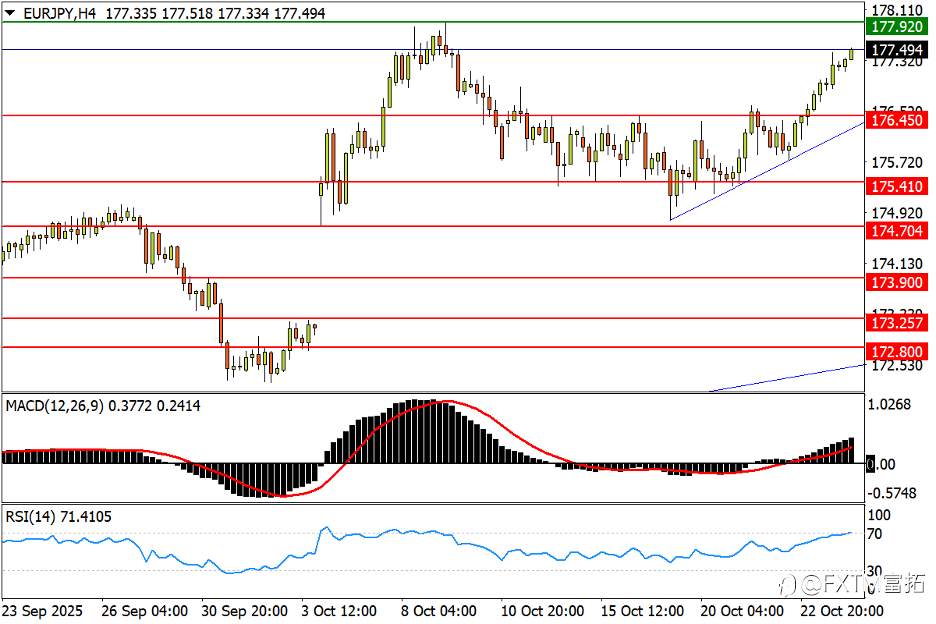
Task: Select the RSI scale value 100
Action: [x=879, y=515]
